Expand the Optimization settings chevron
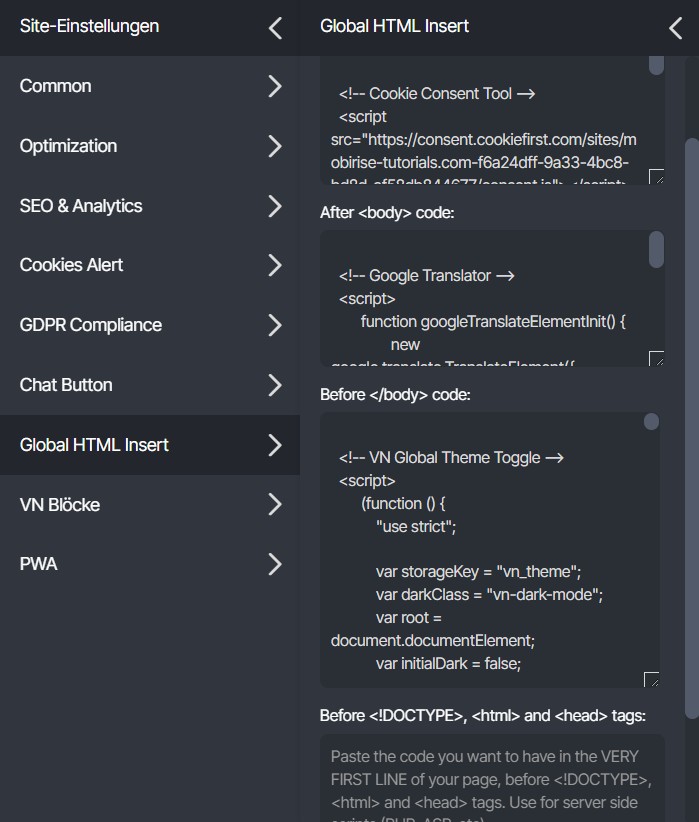699x822 pixels. tap(275, 146)
